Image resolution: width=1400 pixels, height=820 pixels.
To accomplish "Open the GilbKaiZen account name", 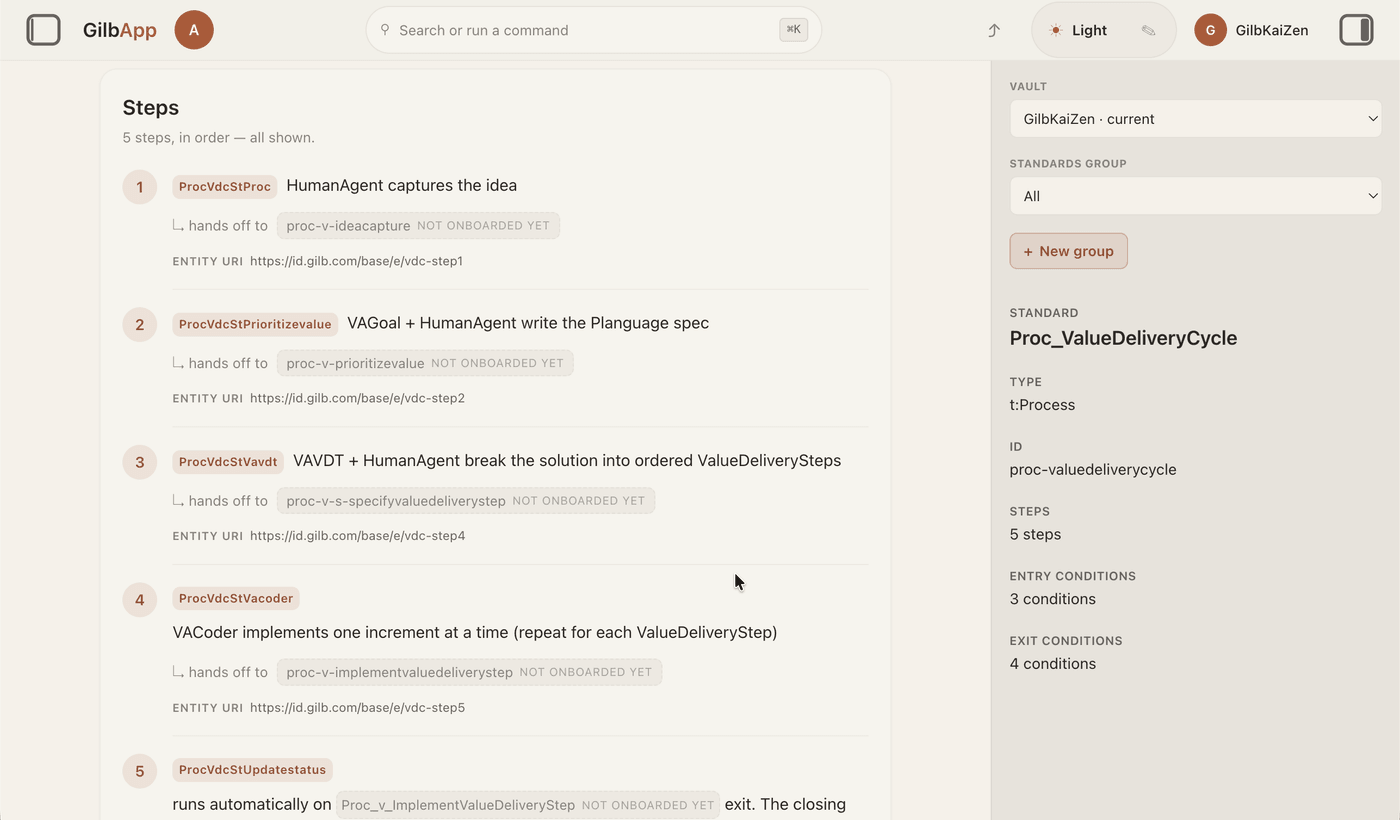I will coord(1272,30).
